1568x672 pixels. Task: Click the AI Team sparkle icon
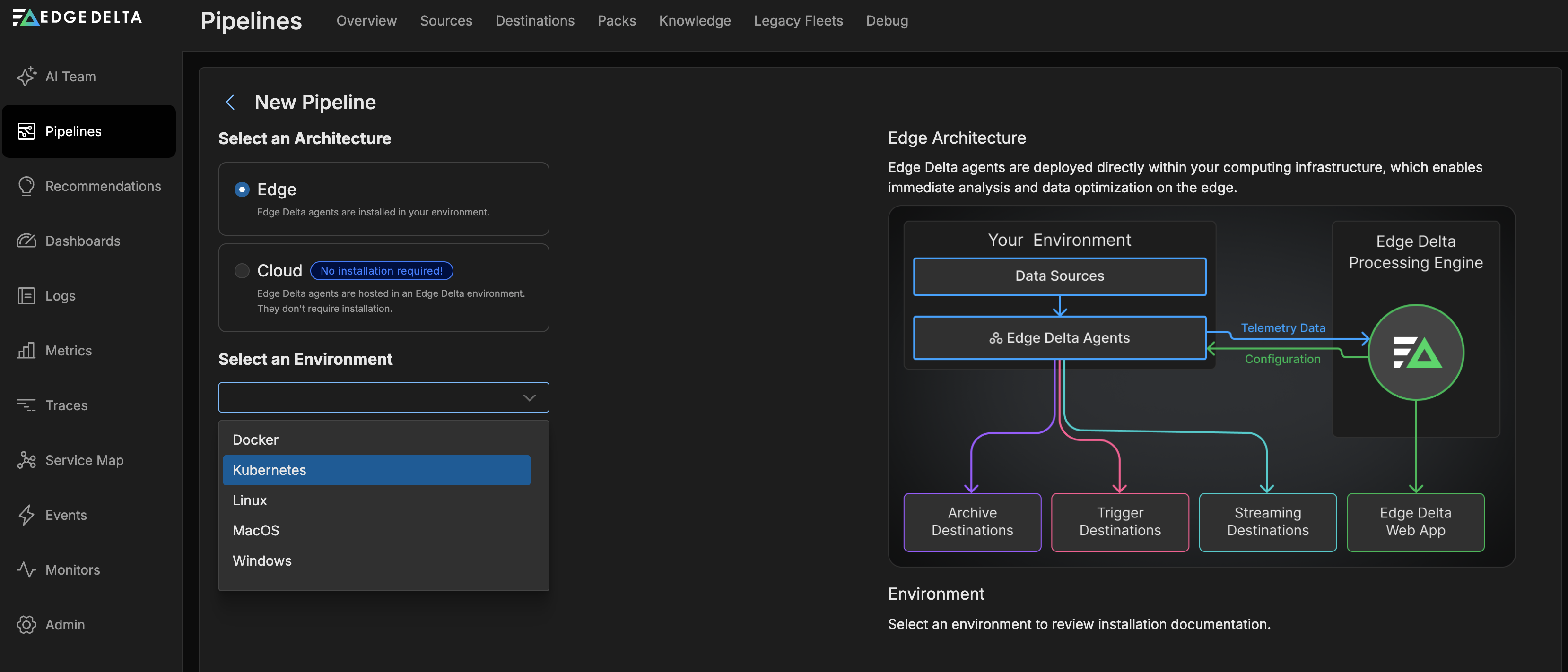(x=26, y=77)
